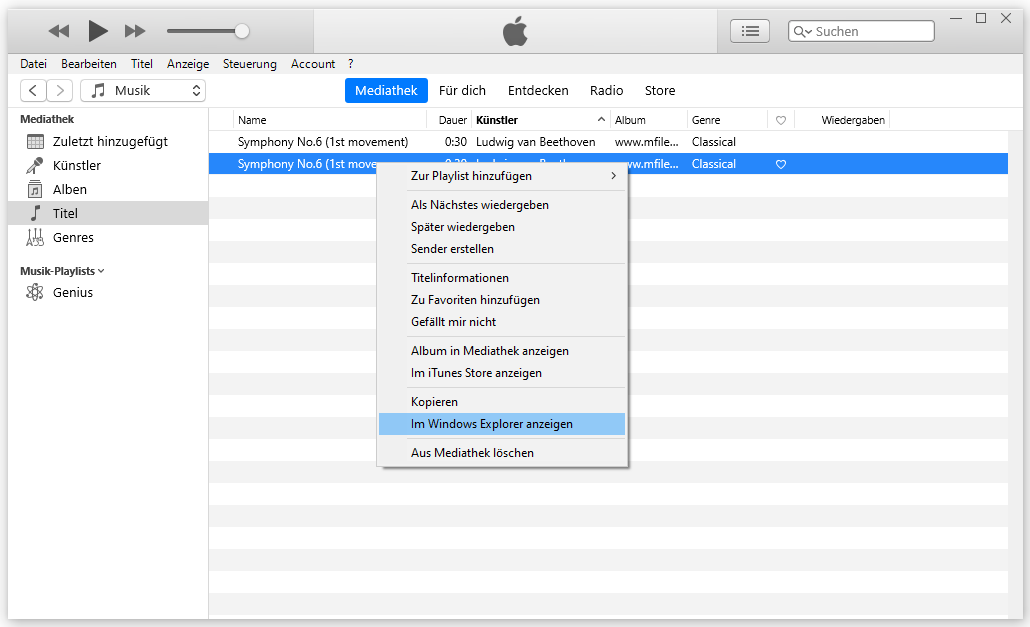1030x627 pixels.
Task: Choose Zu Favoriten hinzufügen
Action: coord(502,300)
